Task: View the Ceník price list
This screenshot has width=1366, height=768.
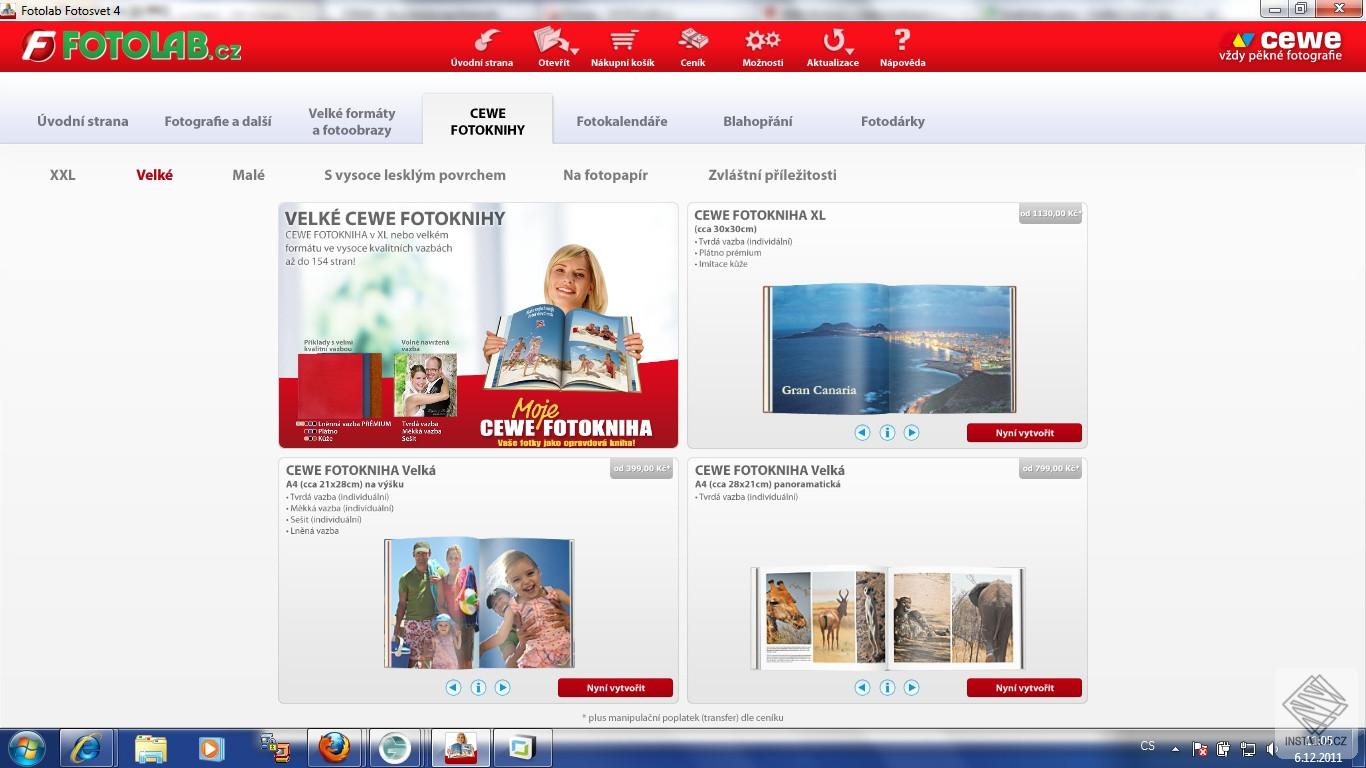Action: [693, 45]
